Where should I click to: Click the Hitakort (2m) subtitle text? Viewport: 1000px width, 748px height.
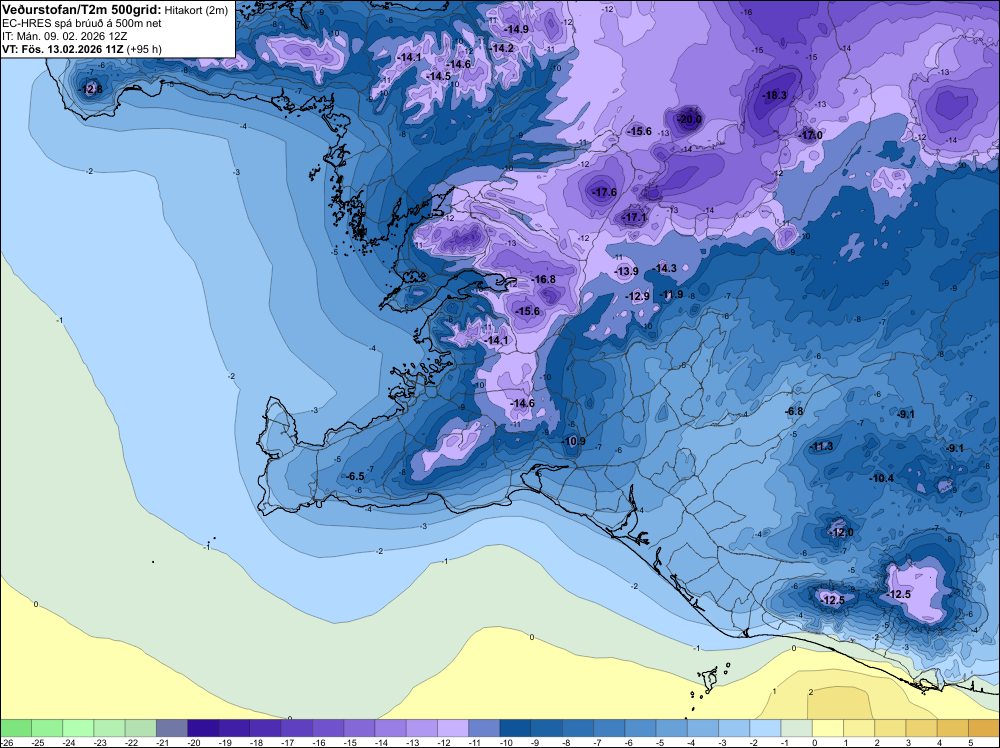pyautogui.click(x=196, y=10)
